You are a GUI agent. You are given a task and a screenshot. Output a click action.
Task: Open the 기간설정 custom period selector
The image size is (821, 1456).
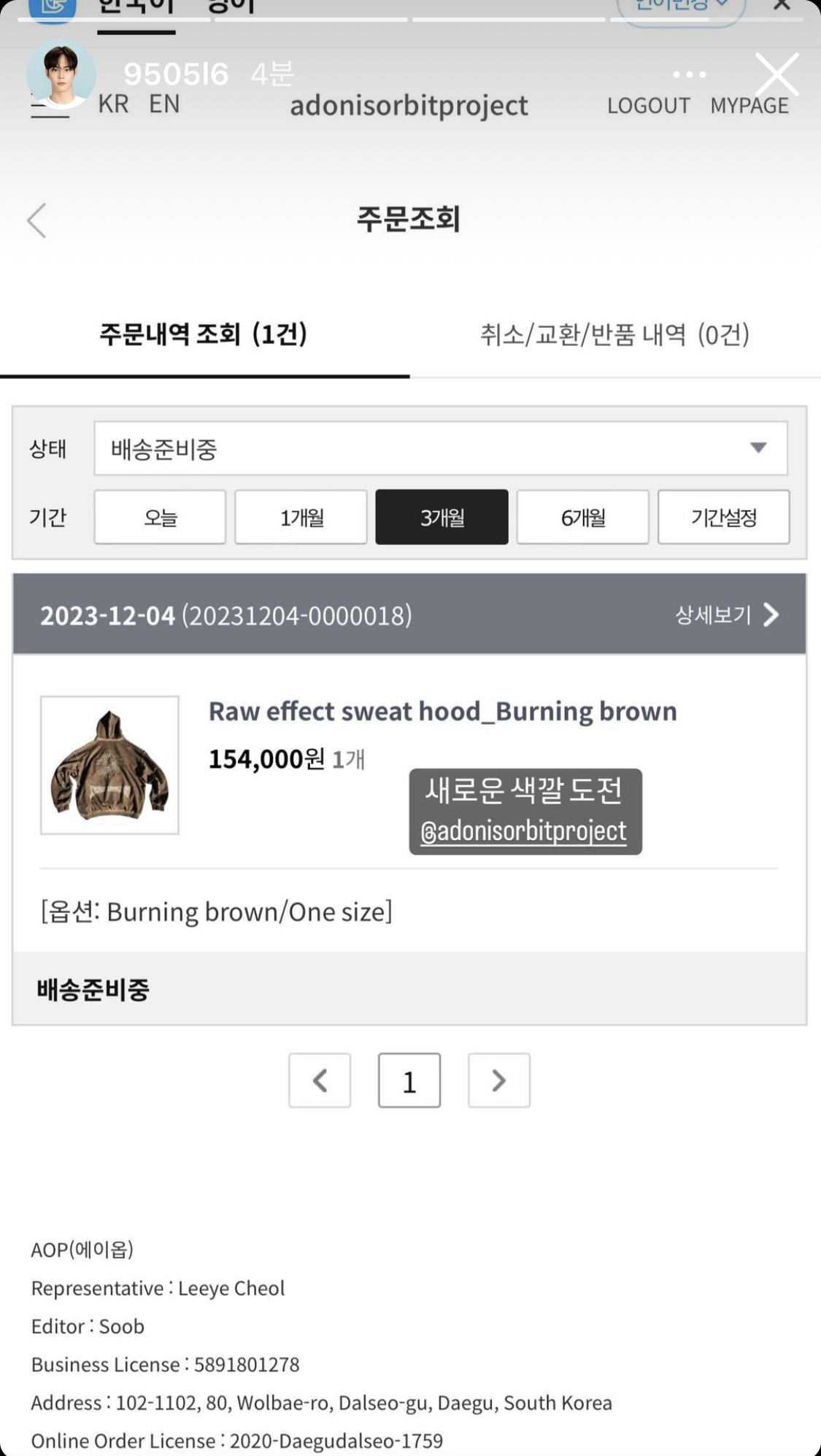coord(723,517)
